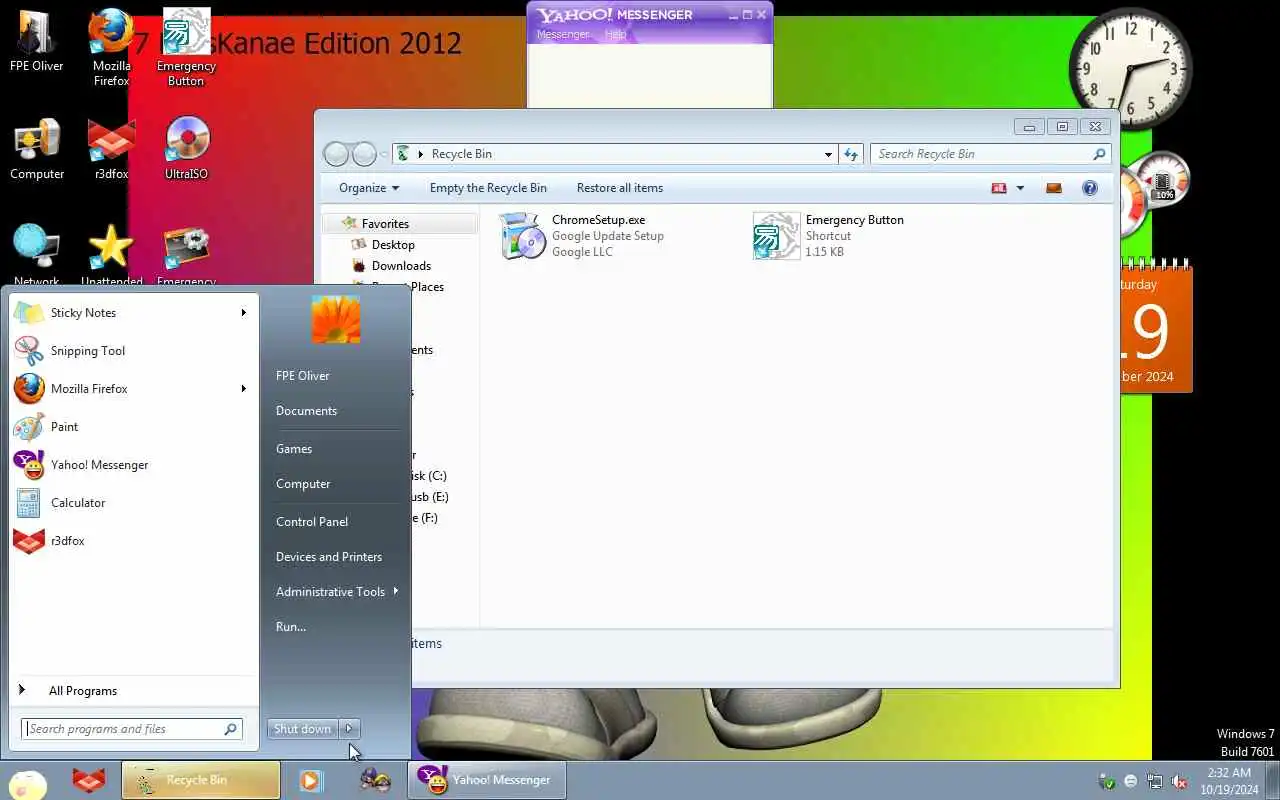Select the Unattended star desktop icon

pos(111,256)
